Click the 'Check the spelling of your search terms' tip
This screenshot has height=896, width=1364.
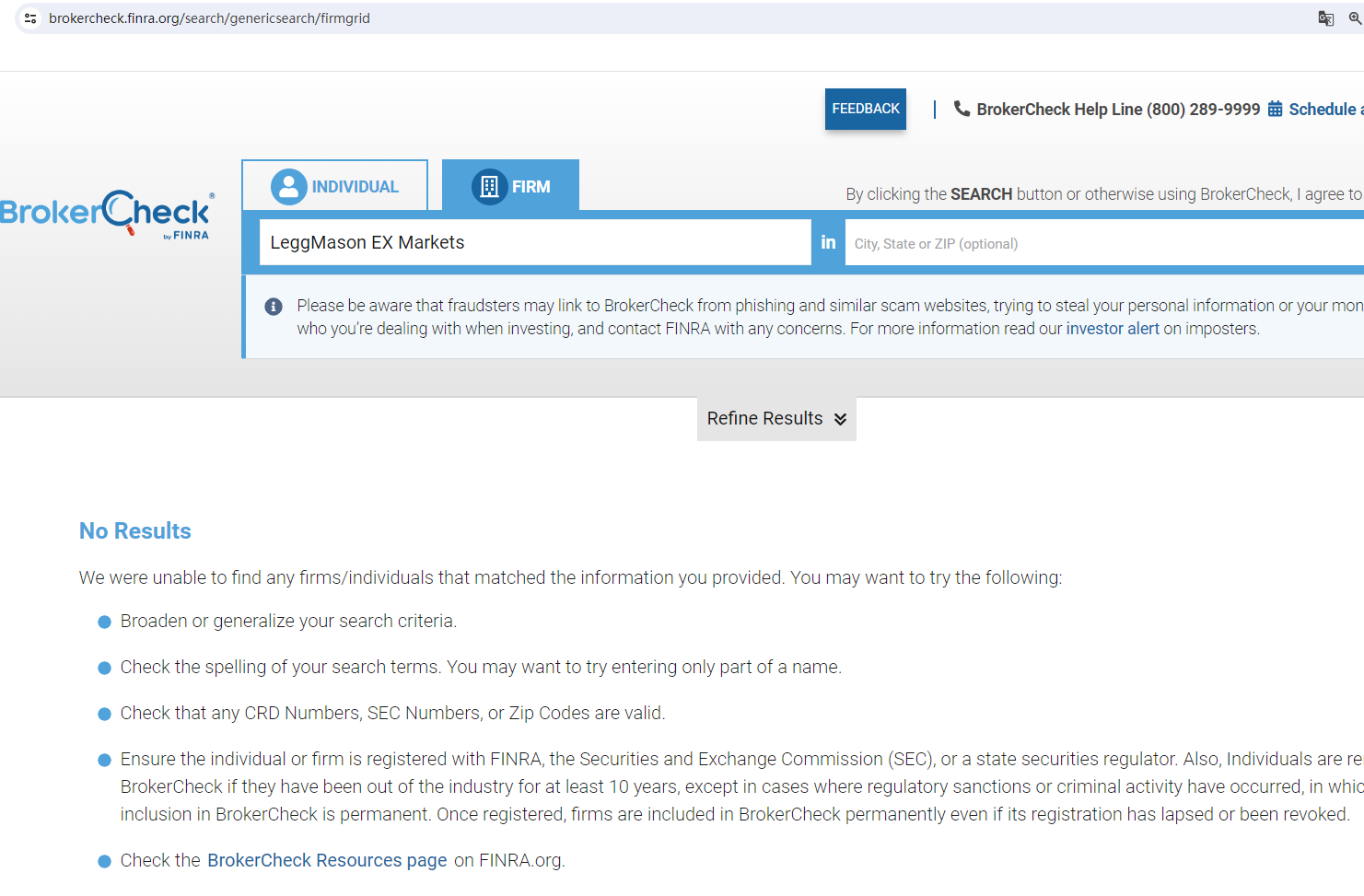(x=481, y=668)
